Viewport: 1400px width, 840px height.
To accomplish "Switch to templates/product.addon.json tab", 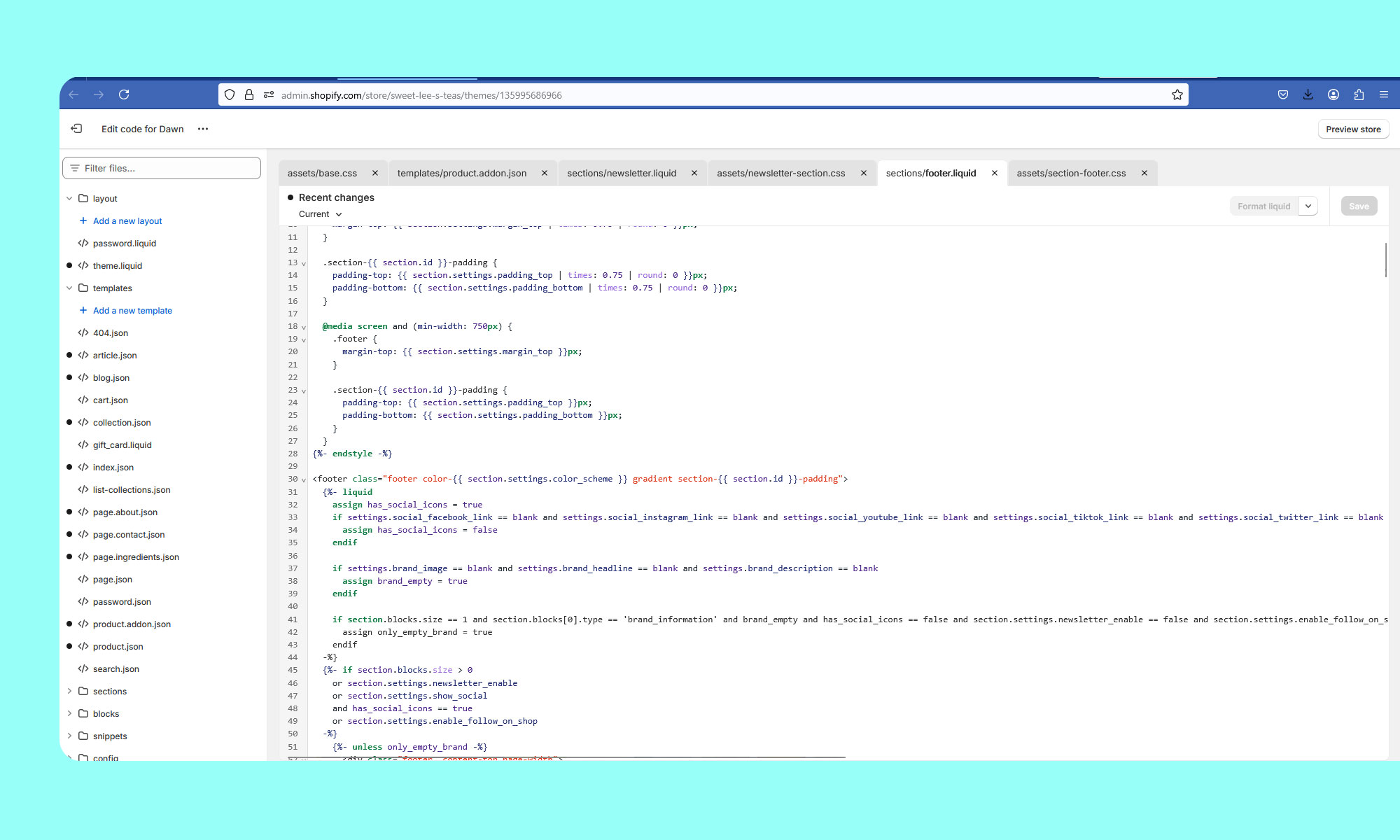I will click(x=461, y=174).
